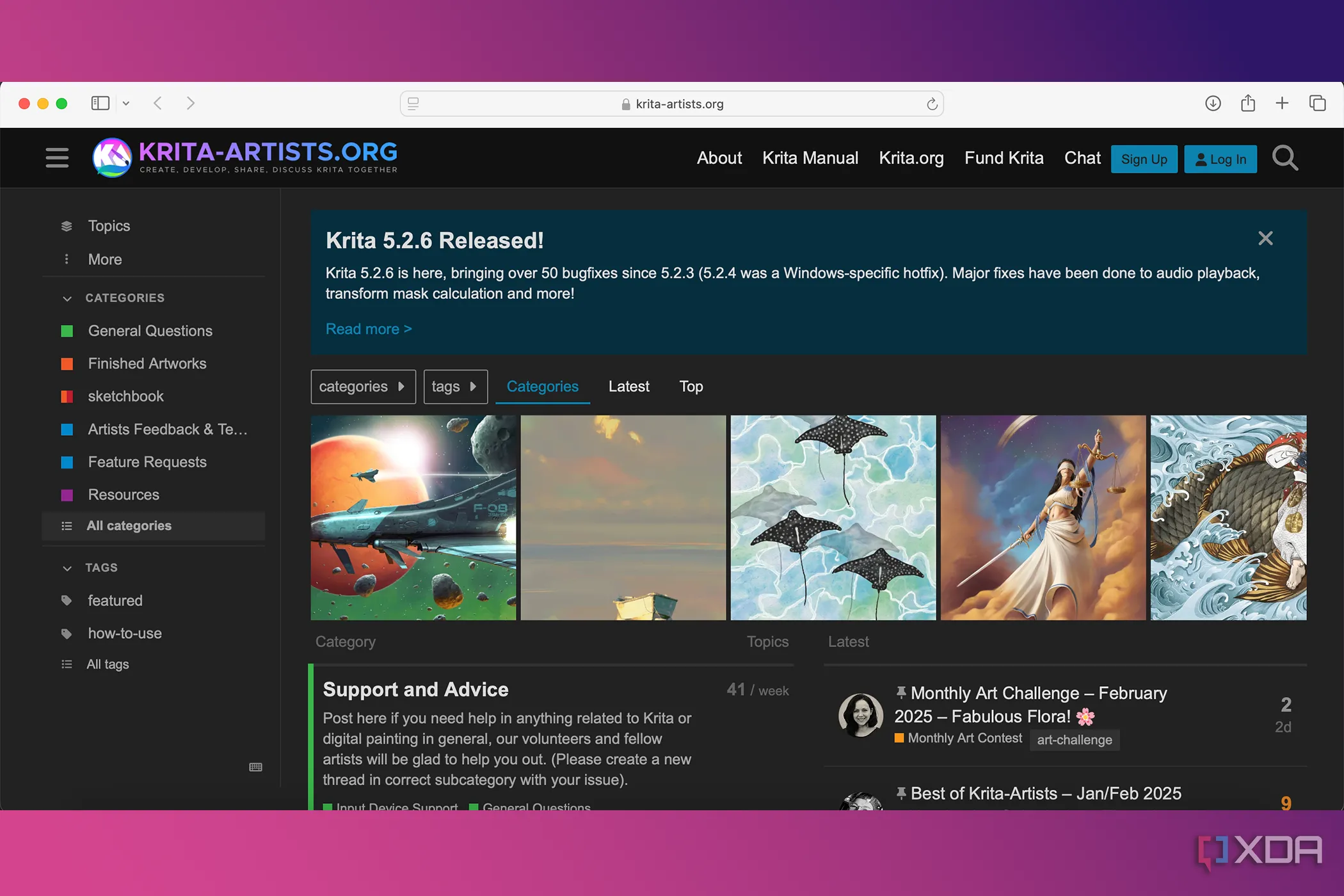
Task: Go back in Safari
Action: click(x=157, y=103)
